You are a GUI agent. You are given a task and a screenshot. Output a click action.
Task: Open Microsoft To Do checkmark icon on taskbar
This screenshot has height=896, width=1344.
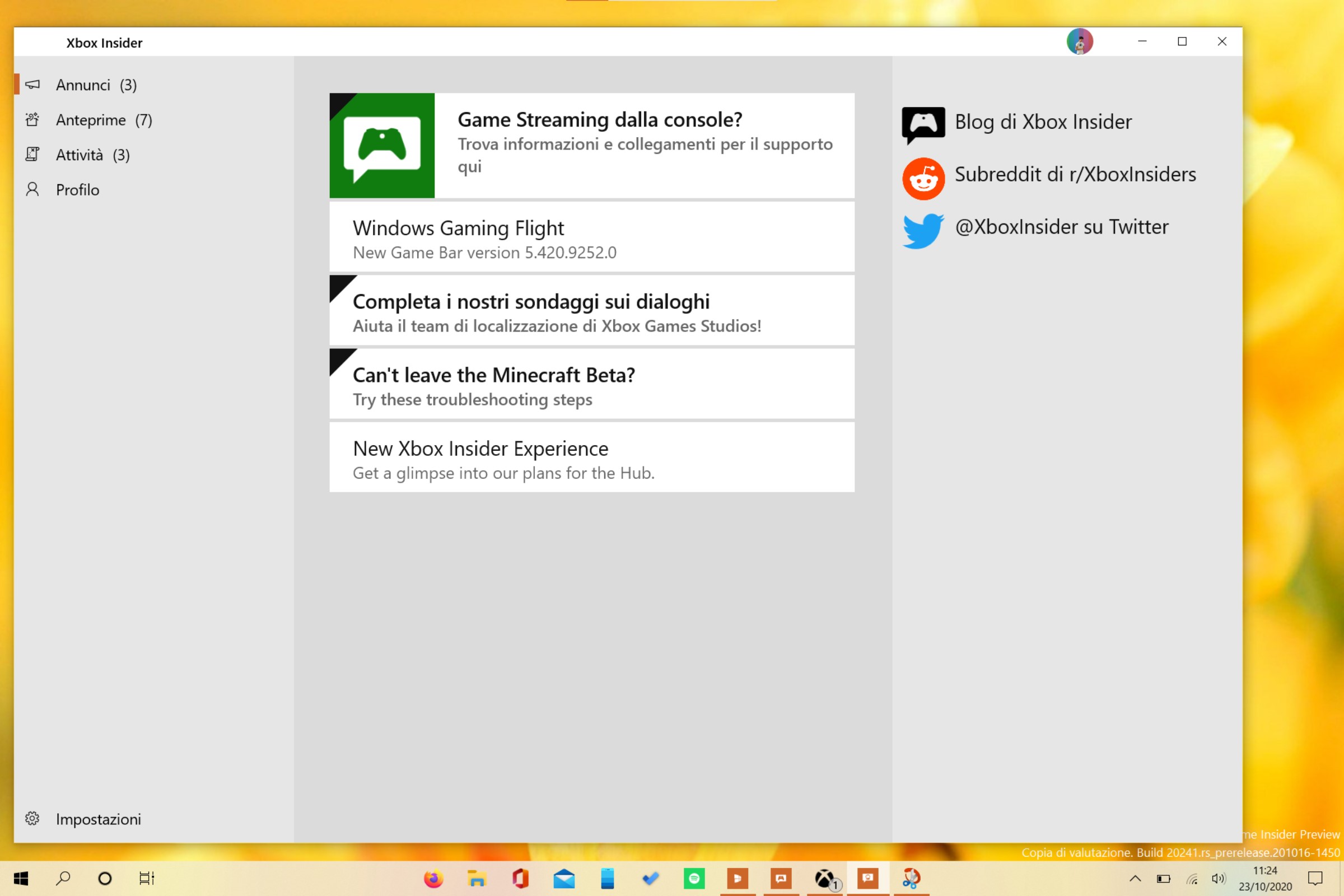[651, 878]
